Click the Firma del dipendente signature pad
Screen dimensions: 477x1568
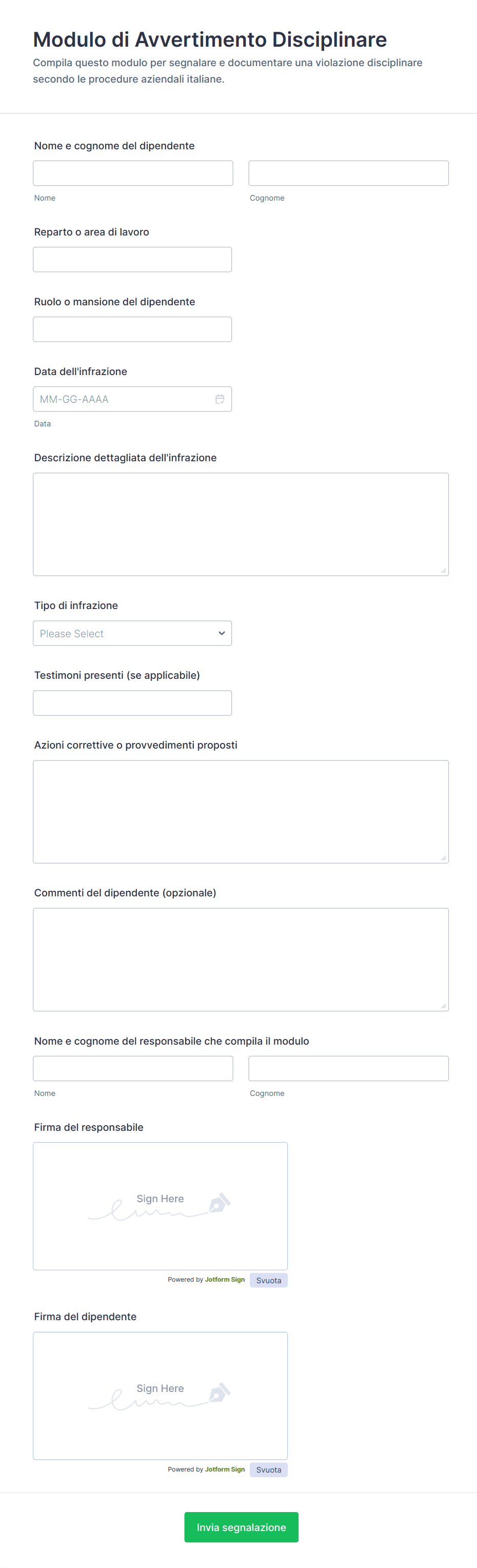click(x=160, y=1396)
